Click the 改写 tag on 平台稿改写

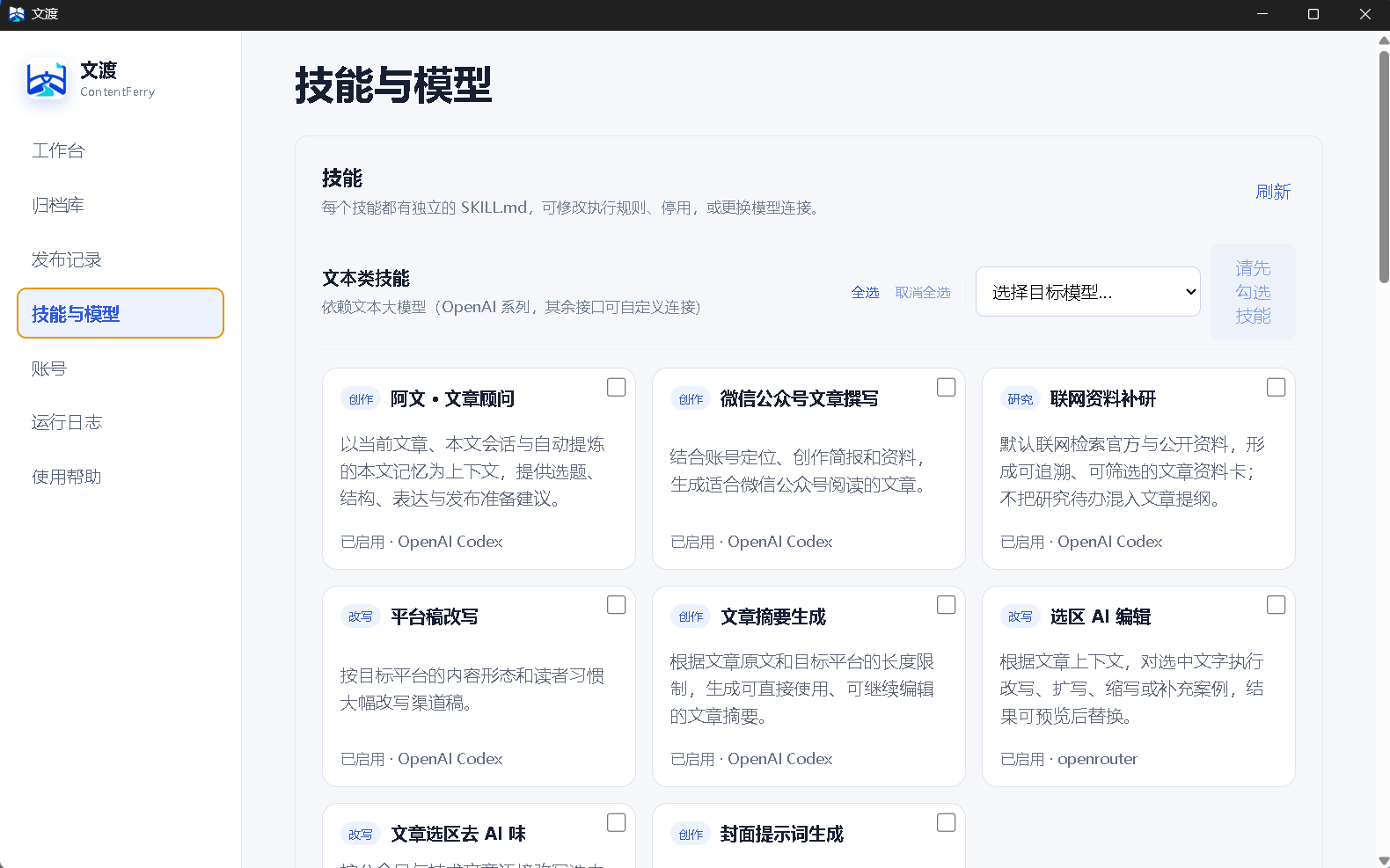click(361, 617)
